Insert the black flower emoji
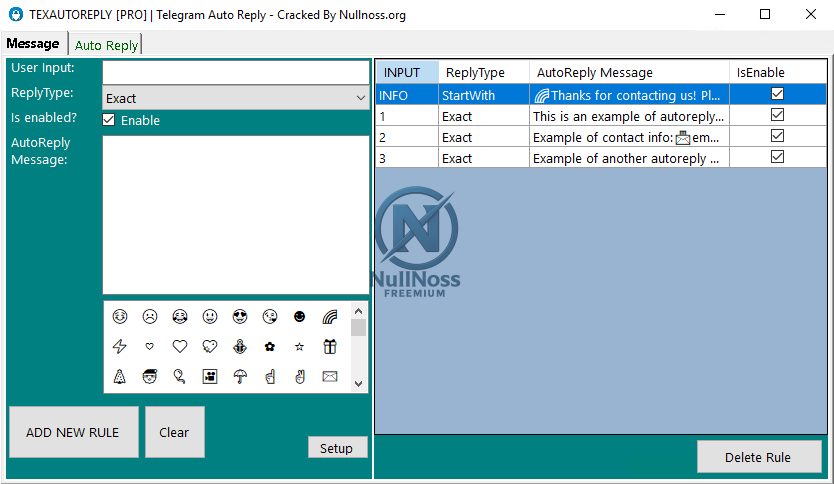This screenshot has height=484, width=834. [270, 347]
